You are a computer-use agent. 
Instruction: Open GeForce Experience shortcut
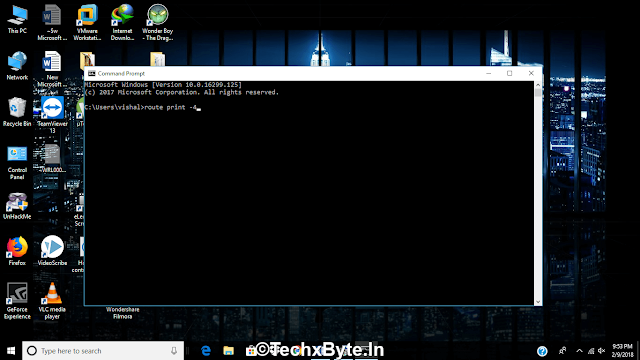[17, 301]
